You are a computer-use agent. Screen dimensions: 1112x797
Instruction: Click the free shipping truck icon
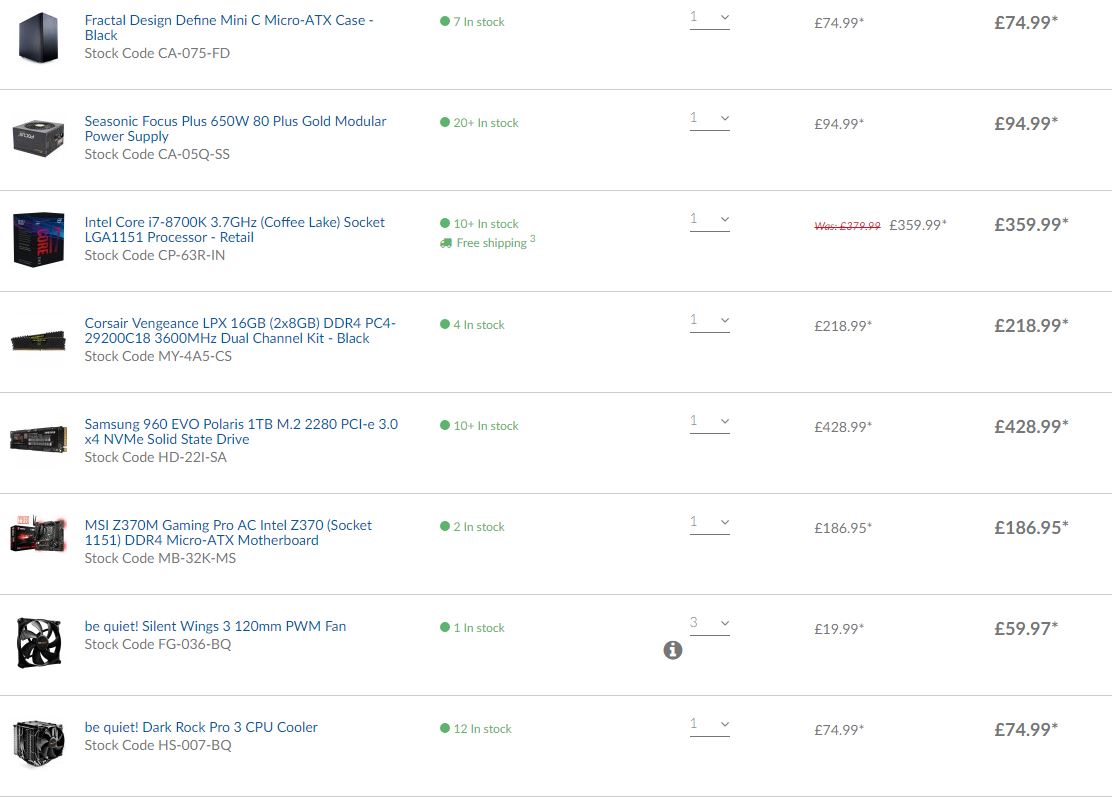[445, 243]
